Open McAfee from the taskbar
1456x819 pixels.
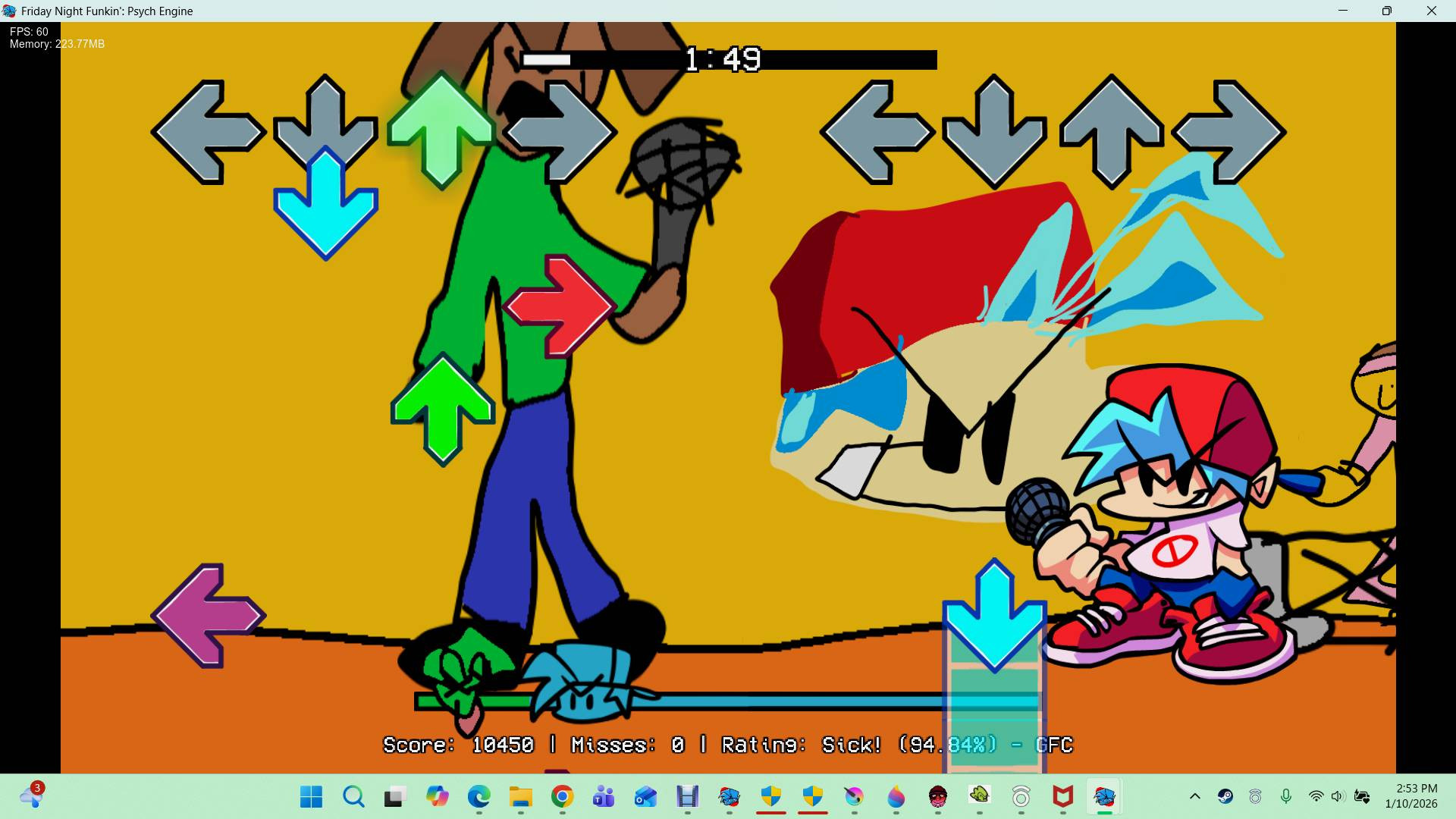point(1062,797)
